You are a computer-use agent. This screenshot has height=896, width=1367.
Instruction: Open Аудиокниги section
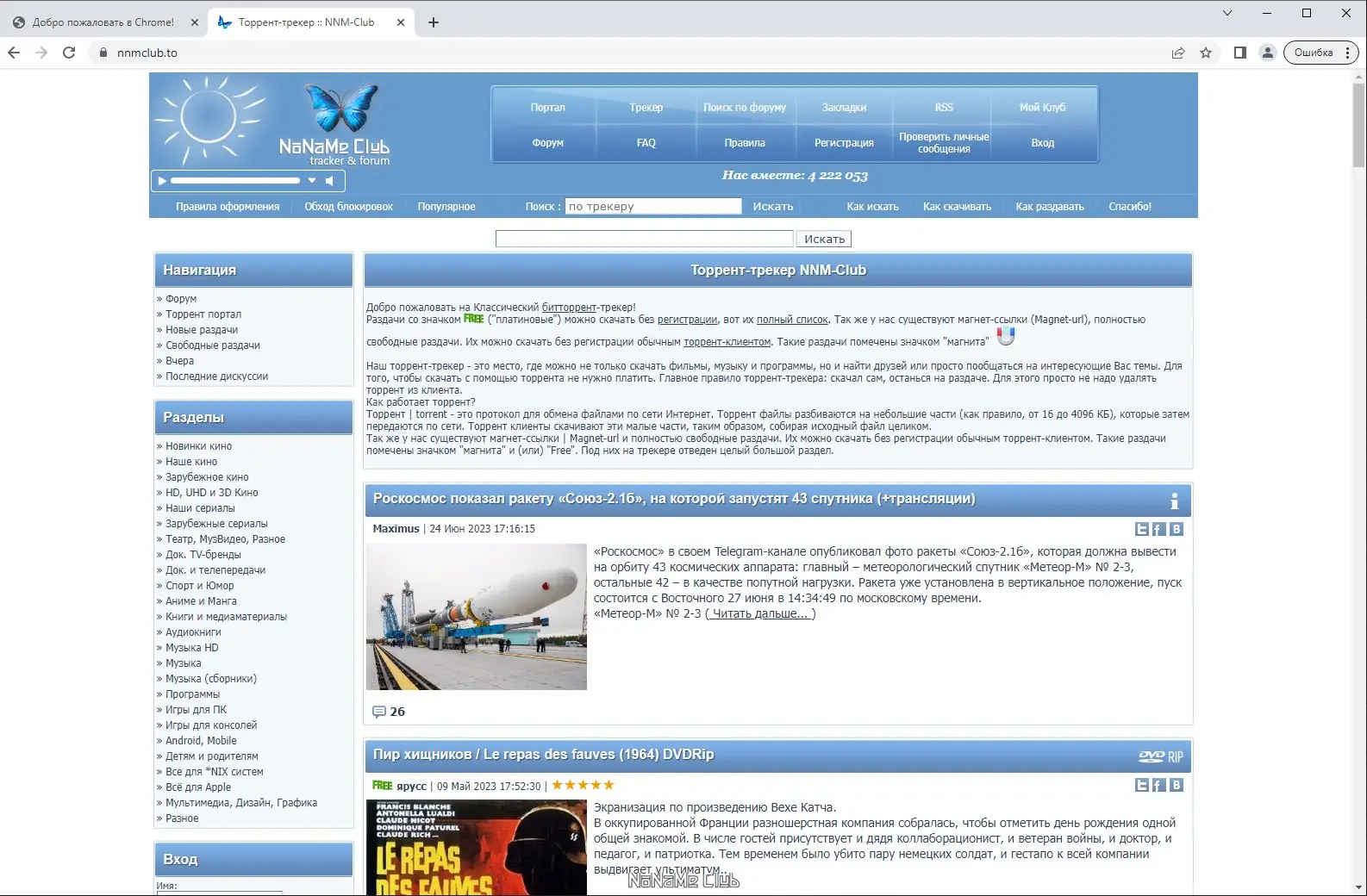click(x=193, y=632)
